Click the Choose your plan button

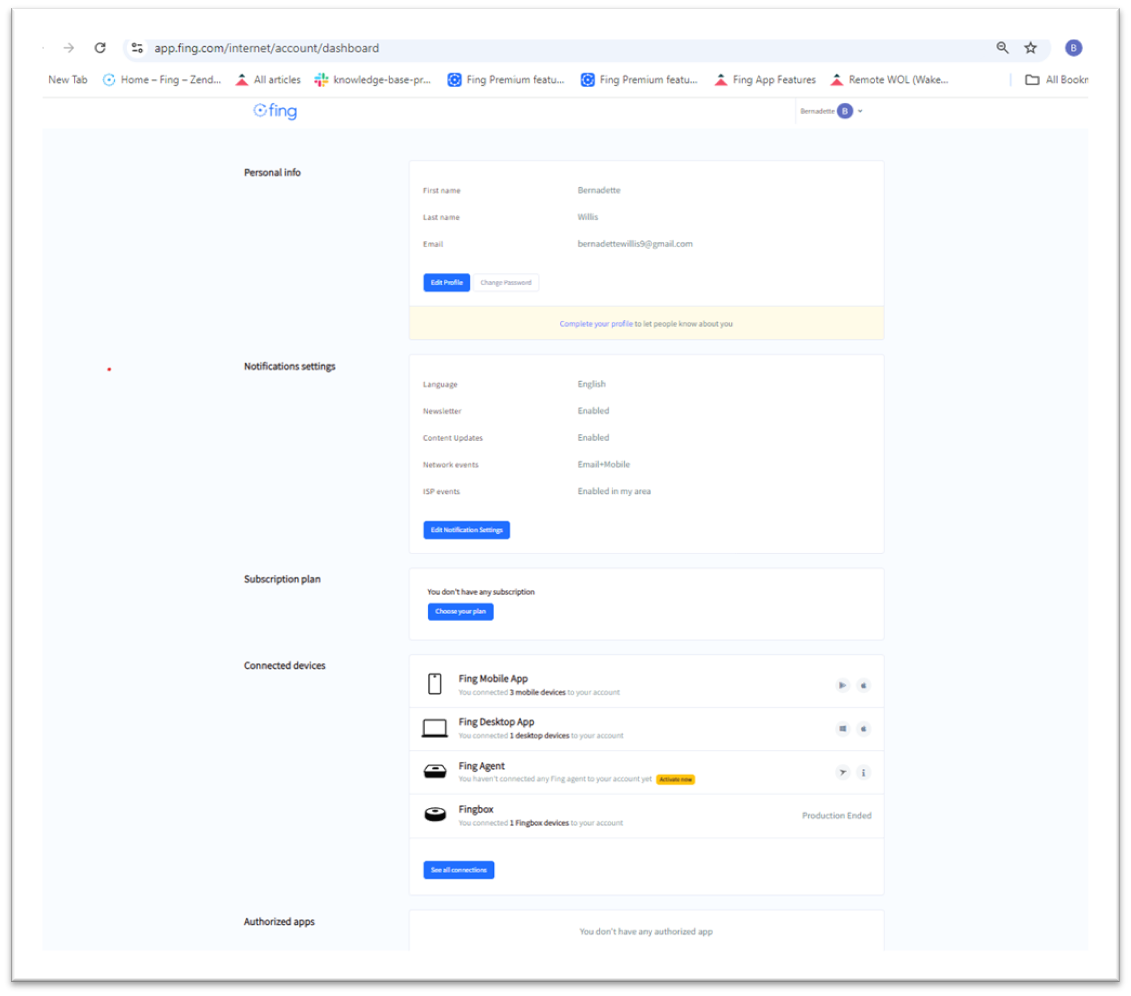point(460,612)
